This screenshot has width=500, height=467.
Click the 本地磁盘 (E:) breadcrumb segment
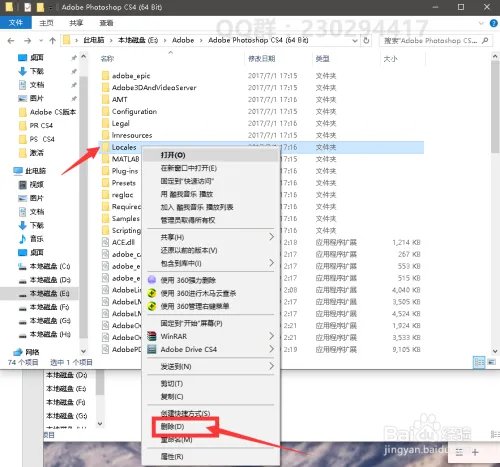coord(138,40)
